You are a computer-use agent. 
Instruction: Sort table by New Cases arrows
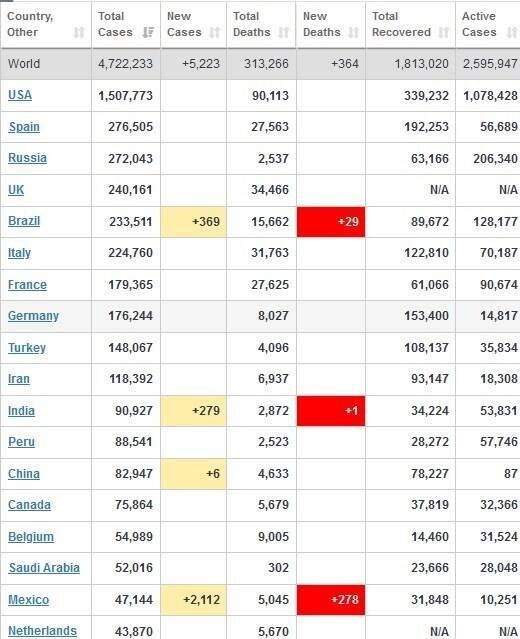point(214,32)
